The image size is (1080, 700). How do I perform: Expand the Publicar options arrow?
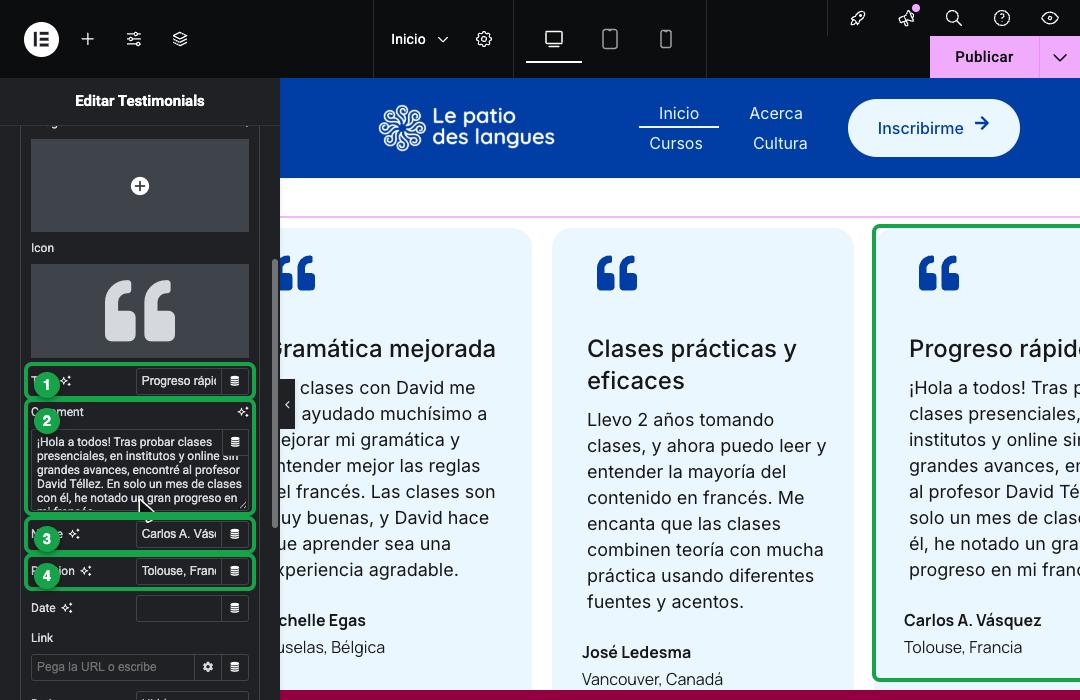pyautogui.click(x=1059, y=57)
